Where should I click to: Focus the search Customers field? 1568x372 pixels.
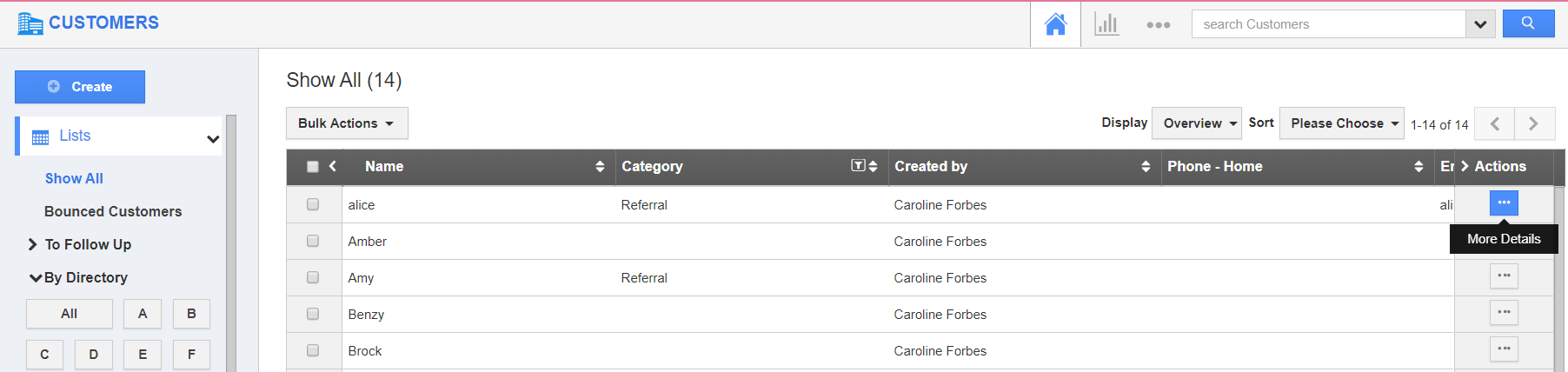[x=1328, y=24]
